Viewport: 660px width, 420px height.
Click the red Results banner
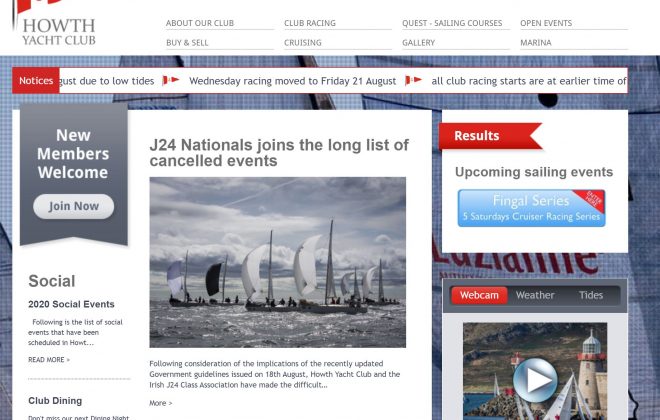pos(490,136)
